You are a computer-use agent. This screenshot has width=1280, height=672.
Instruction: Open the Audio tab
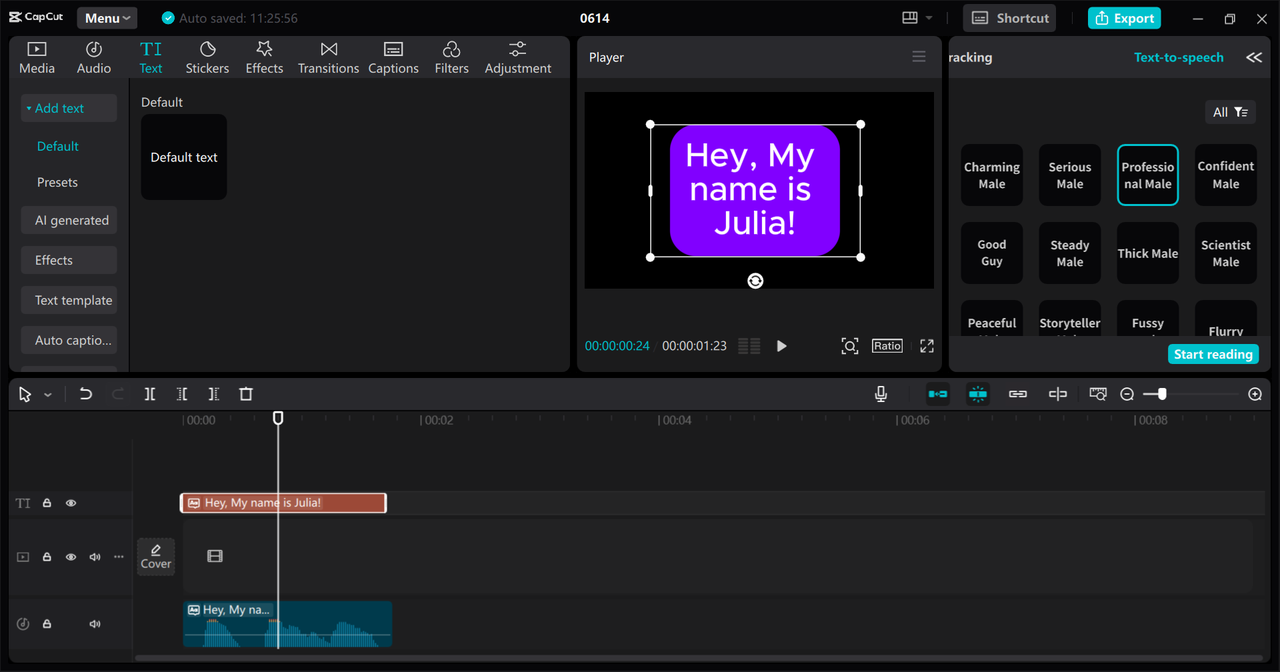94,58
